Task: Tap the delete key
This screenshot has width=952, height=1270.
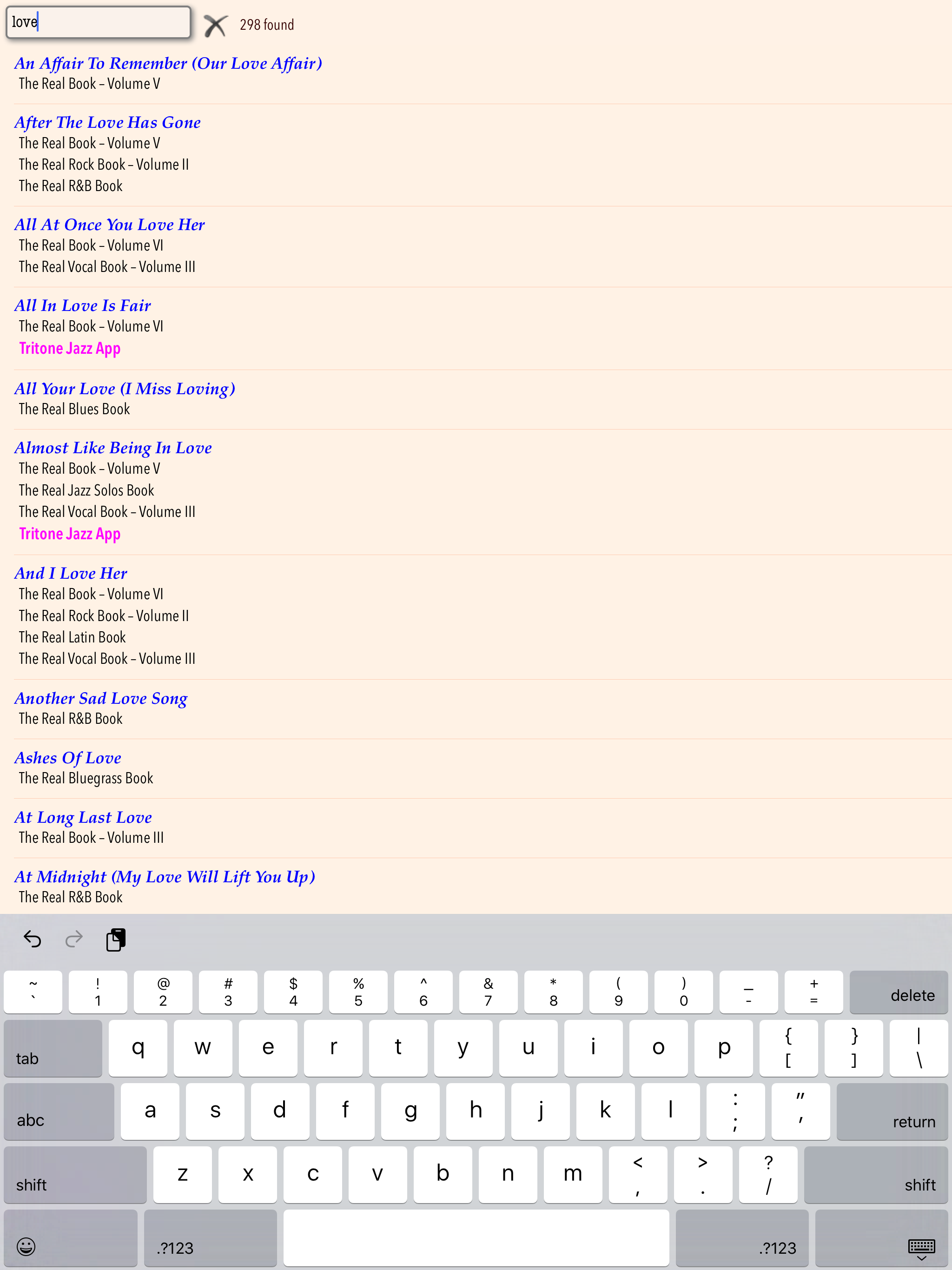Action: coord(899,992)
